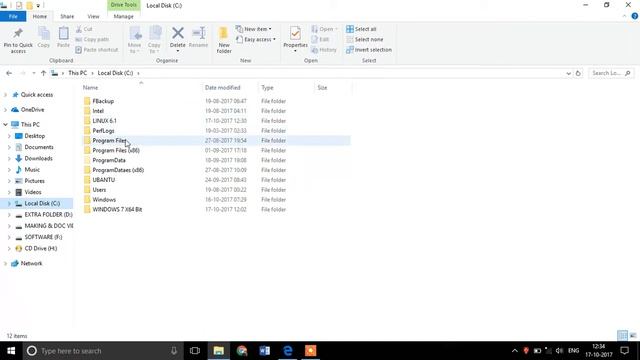Viewport: 640px width, 360px height.
Task: Click the Delete X icon
Action: pos(178,33)
